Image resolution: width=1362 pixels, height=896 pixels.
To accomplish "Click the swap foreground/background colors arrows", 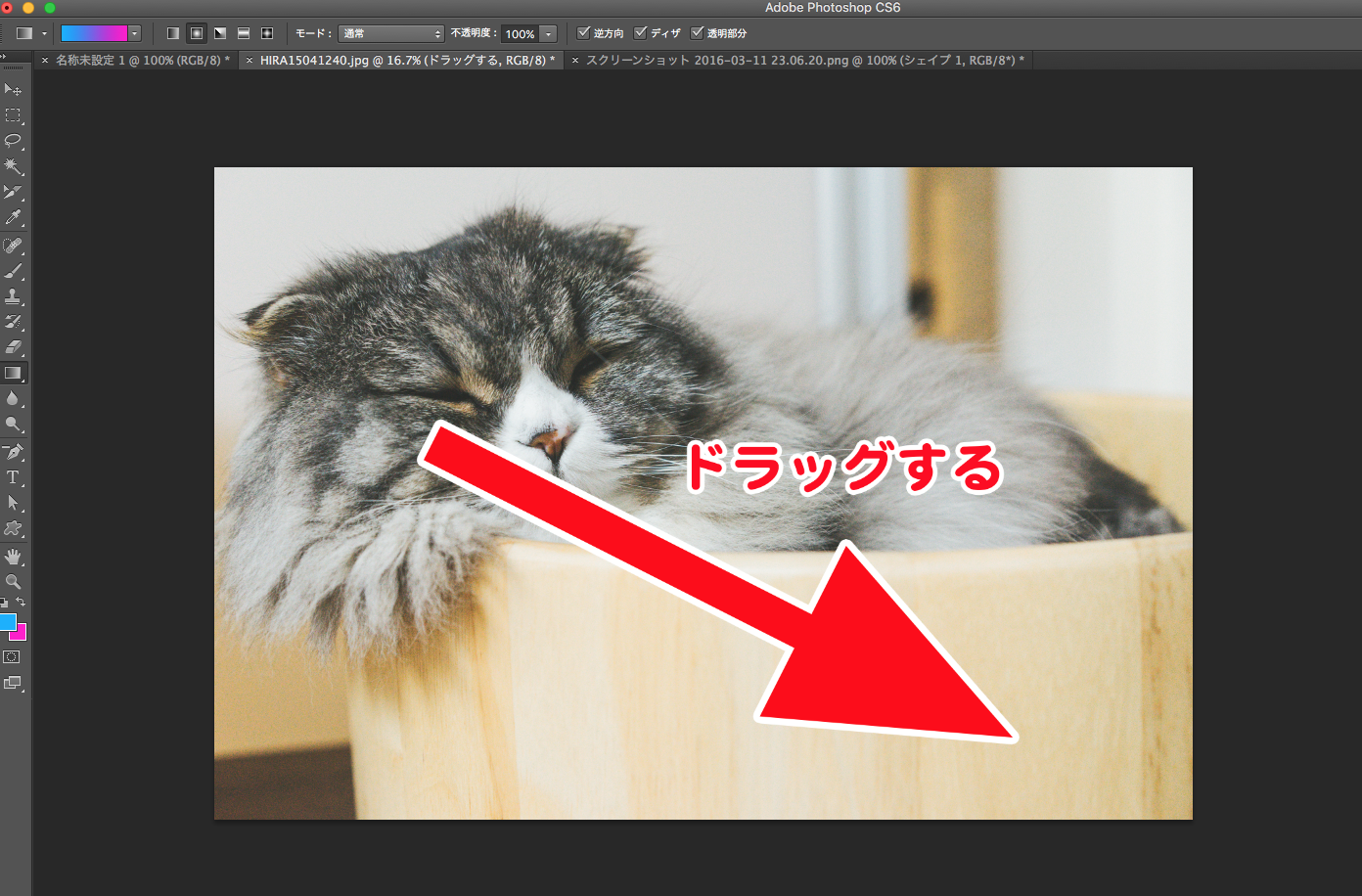I will click(21, 603).
